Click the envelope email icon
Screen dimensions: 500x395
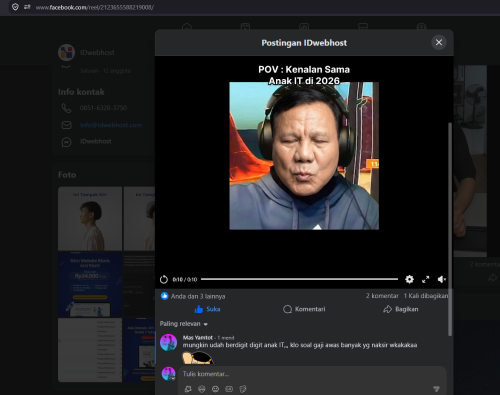66,125
